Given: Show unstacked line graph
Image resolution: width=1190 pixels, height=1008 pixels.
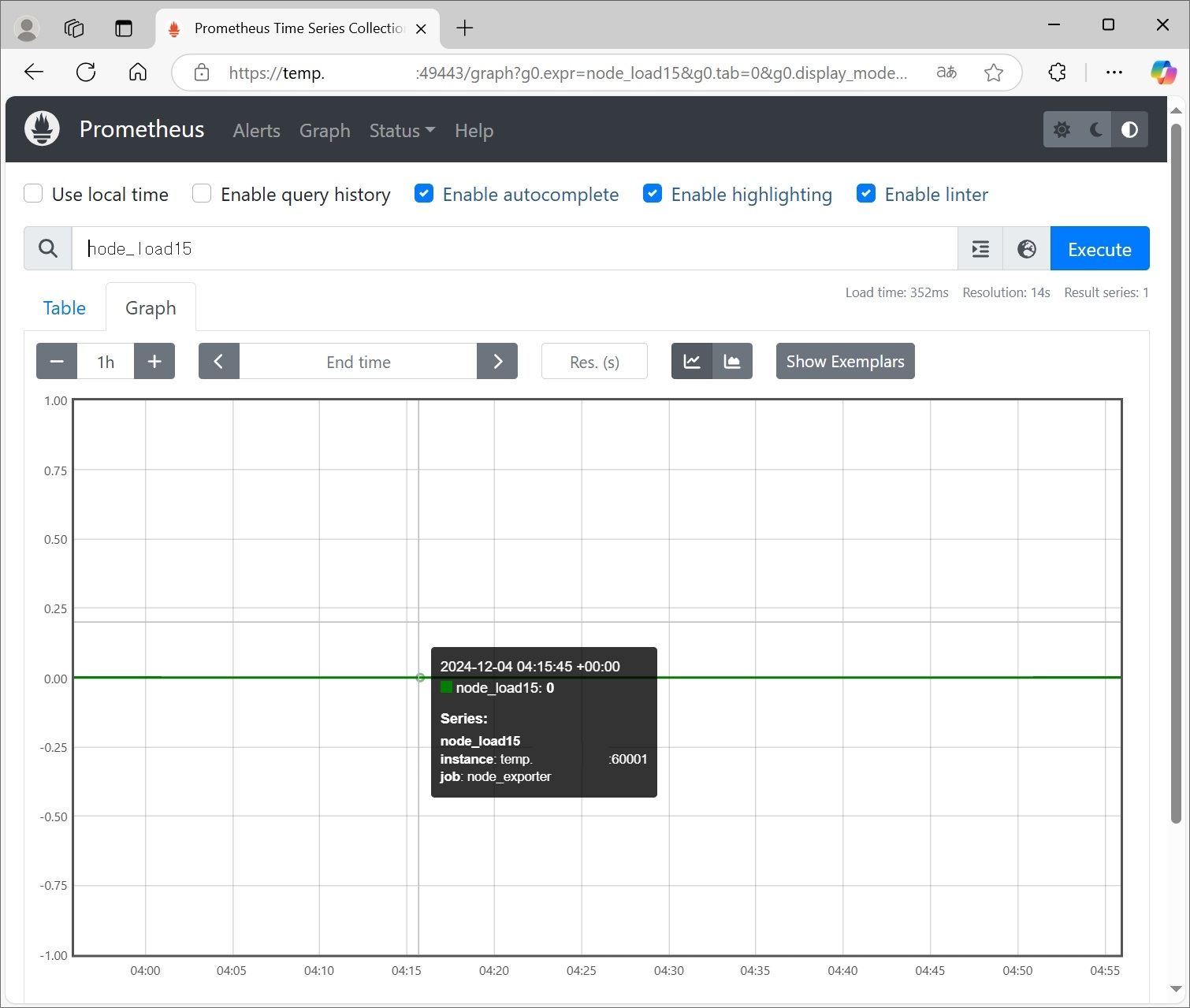Looking at the screenshot, I should pyautogui.click(x=692, y=362).
